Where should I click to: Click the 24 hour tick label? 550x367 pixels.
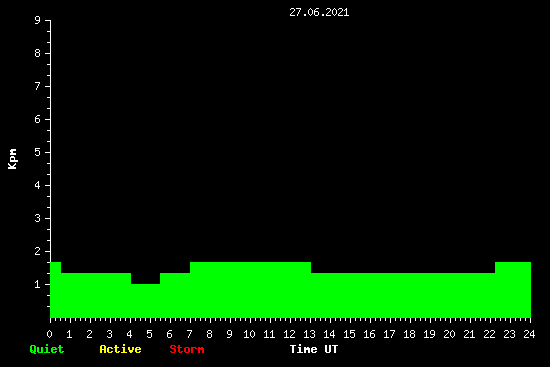pos(529,334)
